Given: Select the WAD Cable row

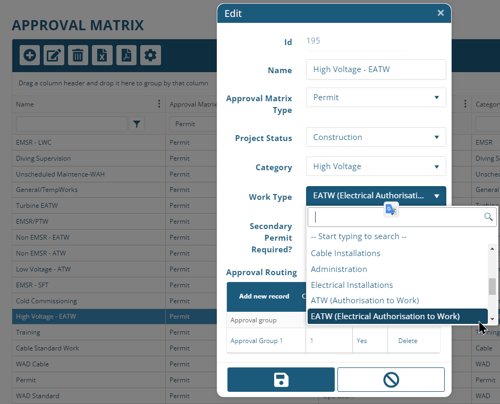Looking at the screenshot, I should (x=114, y=364).
